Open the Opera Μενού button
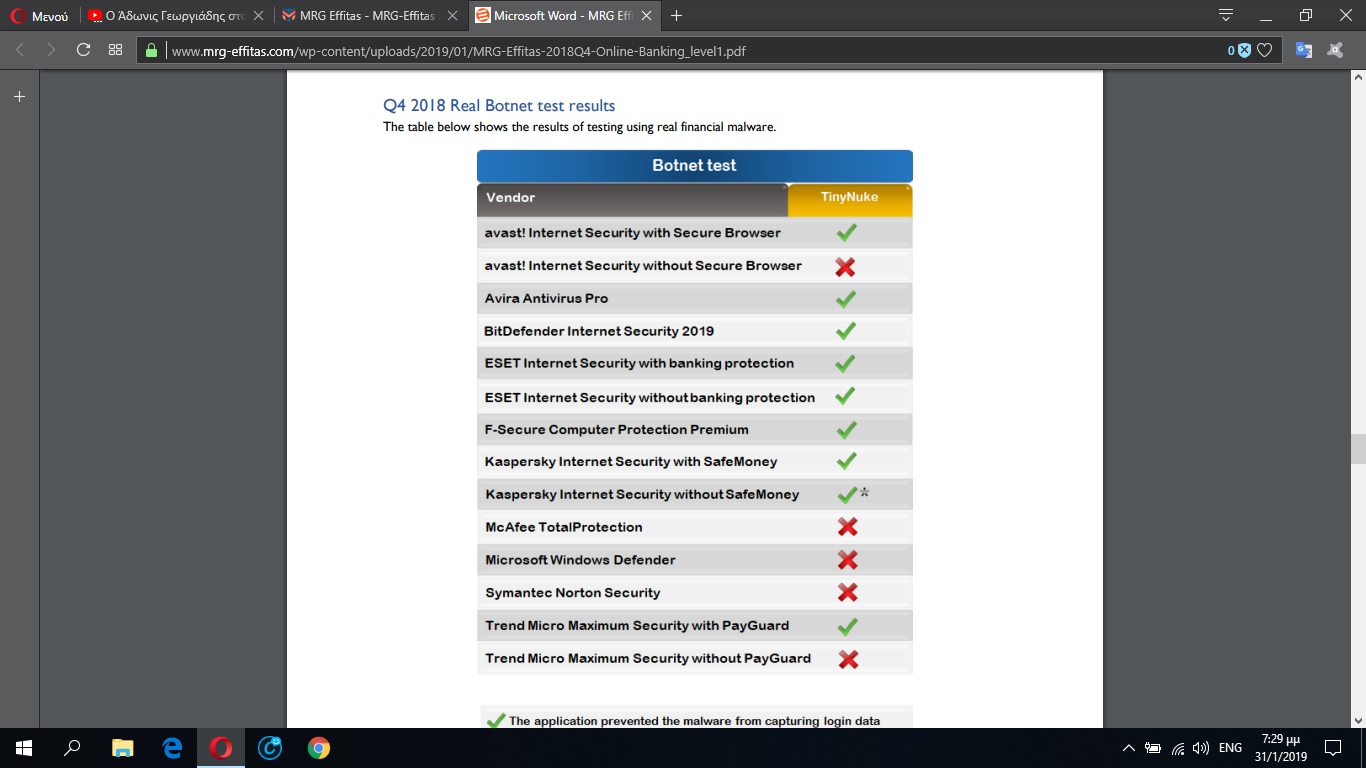 [x=40, y=16]
